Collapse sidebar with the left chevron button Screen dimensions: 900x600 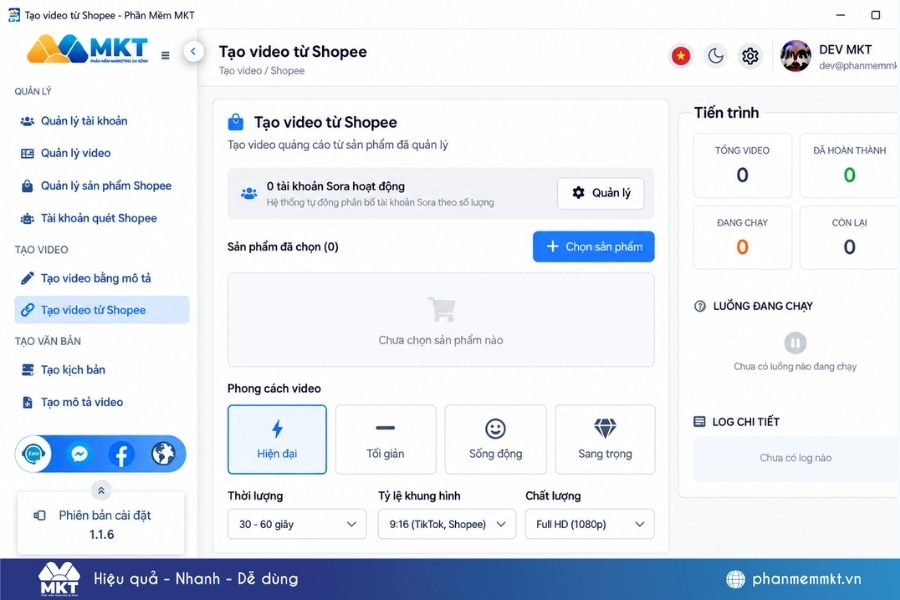(193, 52)
